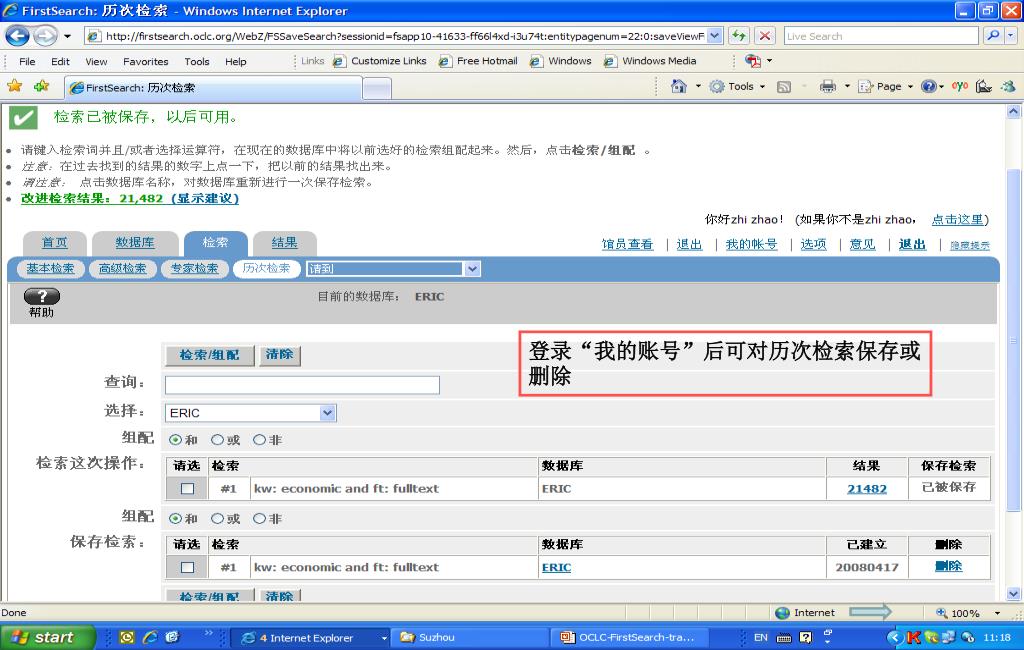Click the black question mark help icon
This screenshot has width=1024, height=650.
click(41, 296)
